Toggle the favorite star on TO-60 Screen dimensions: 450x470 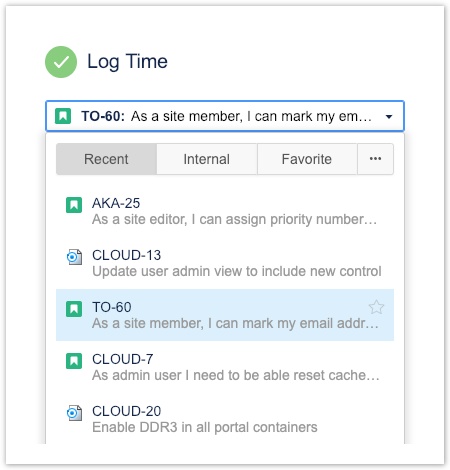click(376, 307)
